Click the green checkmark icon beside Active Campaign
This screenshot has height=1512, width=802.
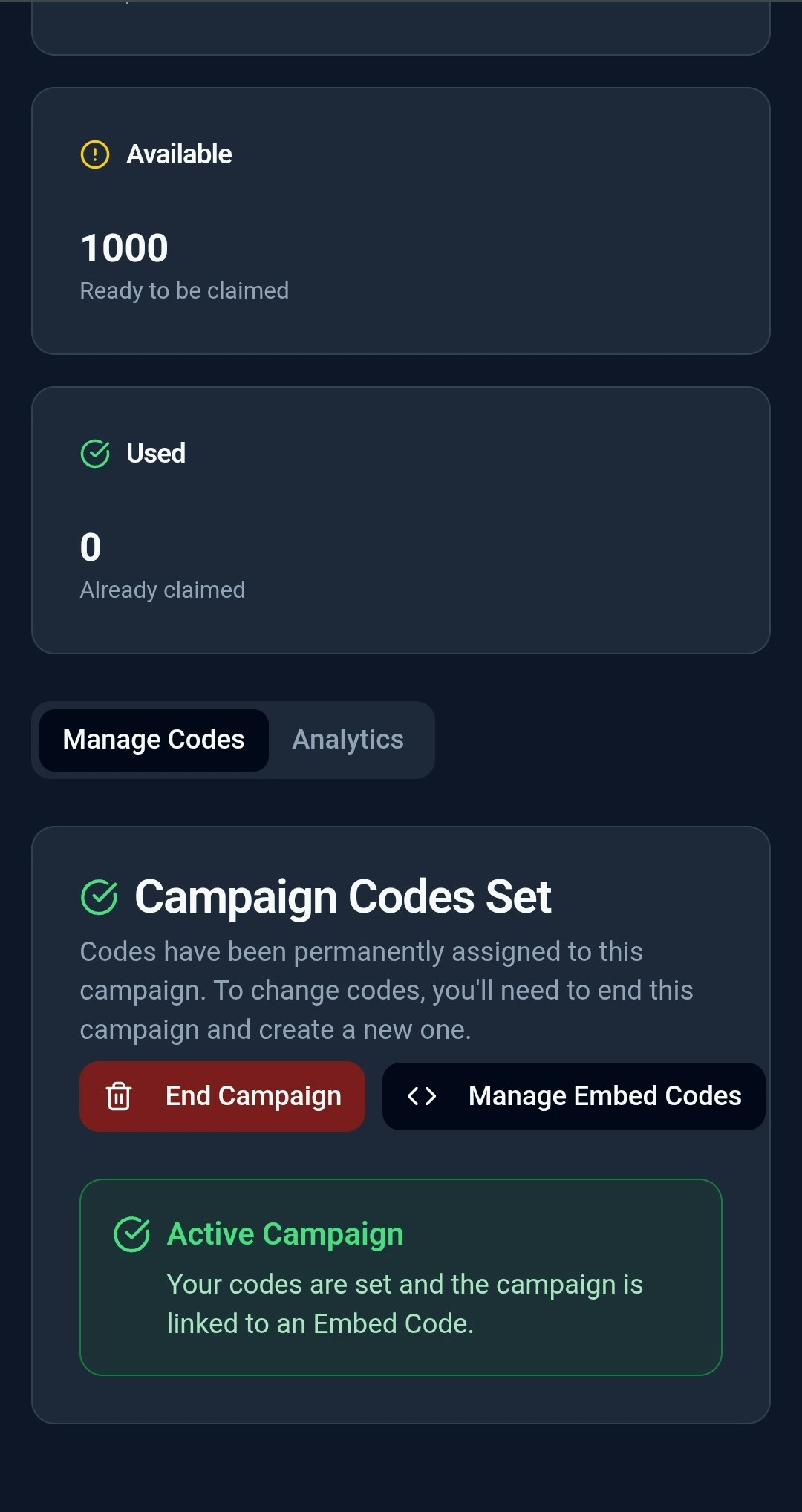[x=132, y=1234]
